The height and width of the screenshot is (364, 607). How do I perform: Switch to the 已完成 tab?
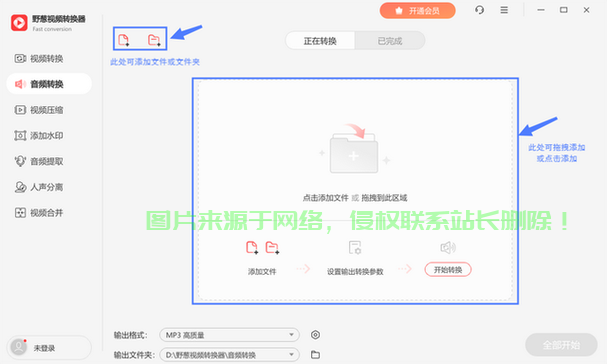click(x=390, y=41)
